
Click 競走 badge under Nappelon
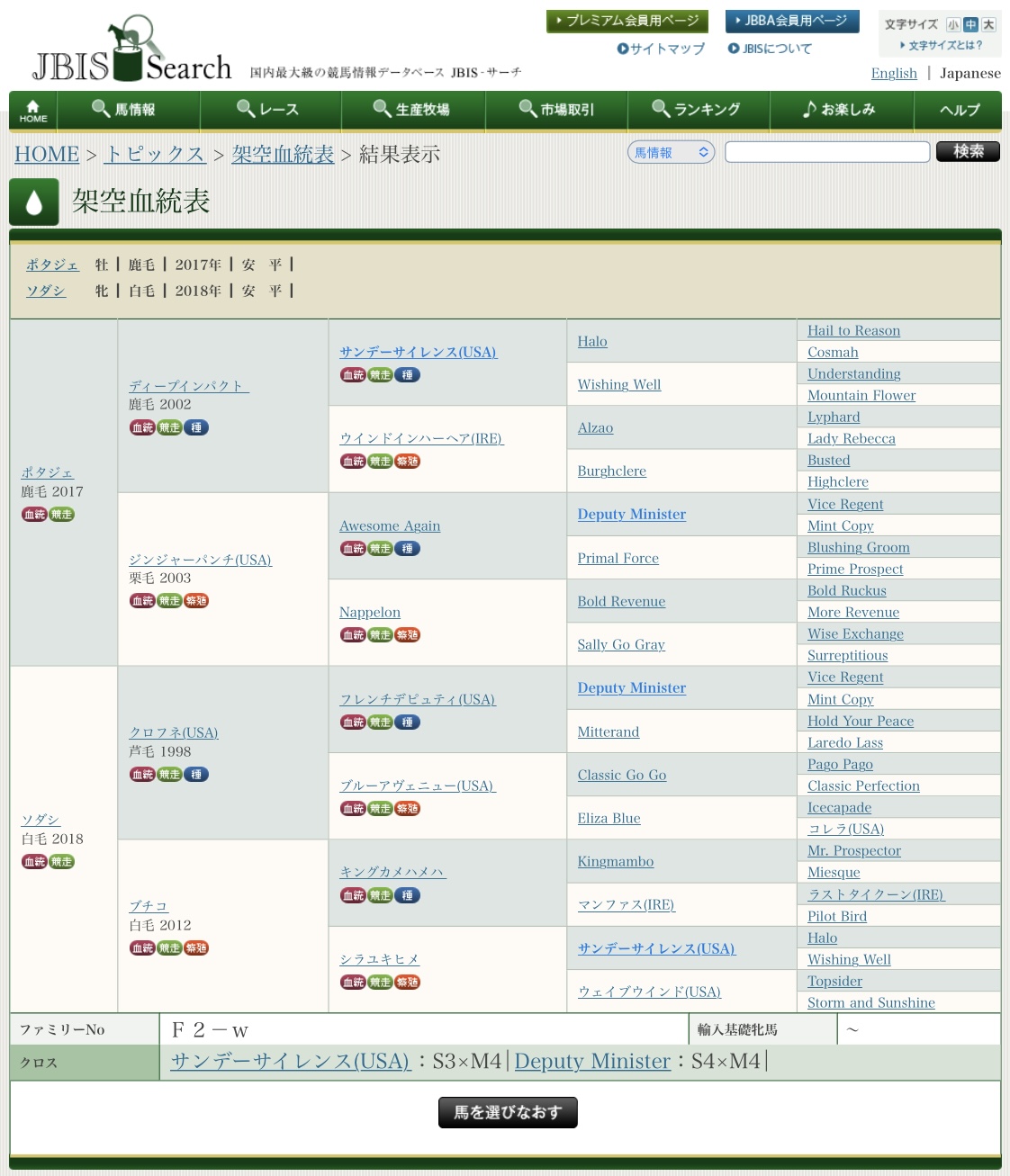[380, 634]
